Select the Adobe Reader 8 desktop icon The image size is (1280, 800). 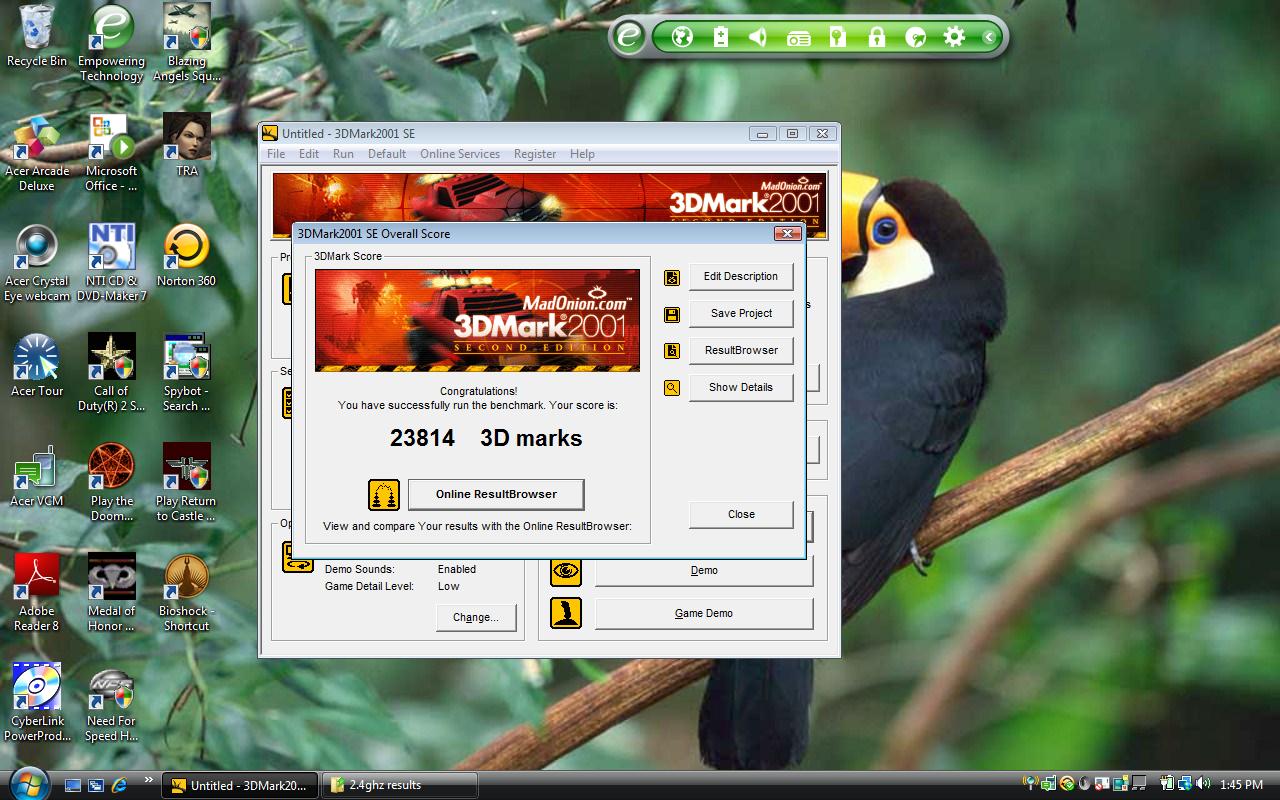(x=37, y=592)
